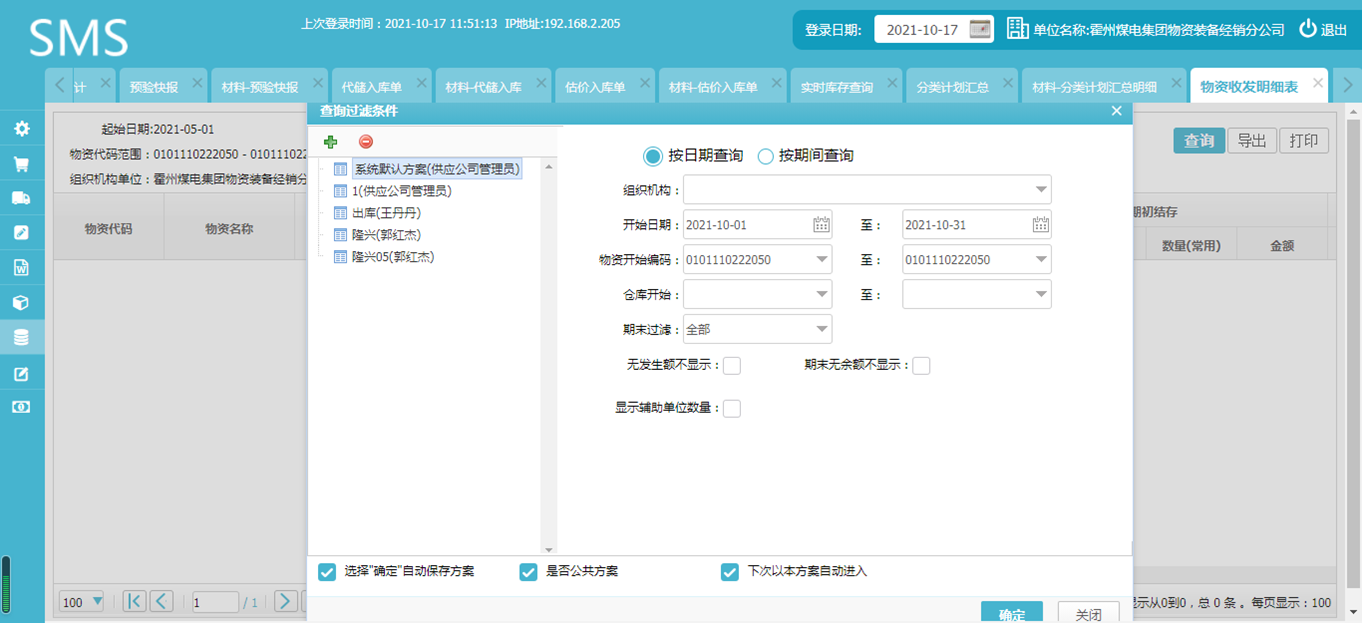Open the money module at sidebar bottom

tap(22, 406)
